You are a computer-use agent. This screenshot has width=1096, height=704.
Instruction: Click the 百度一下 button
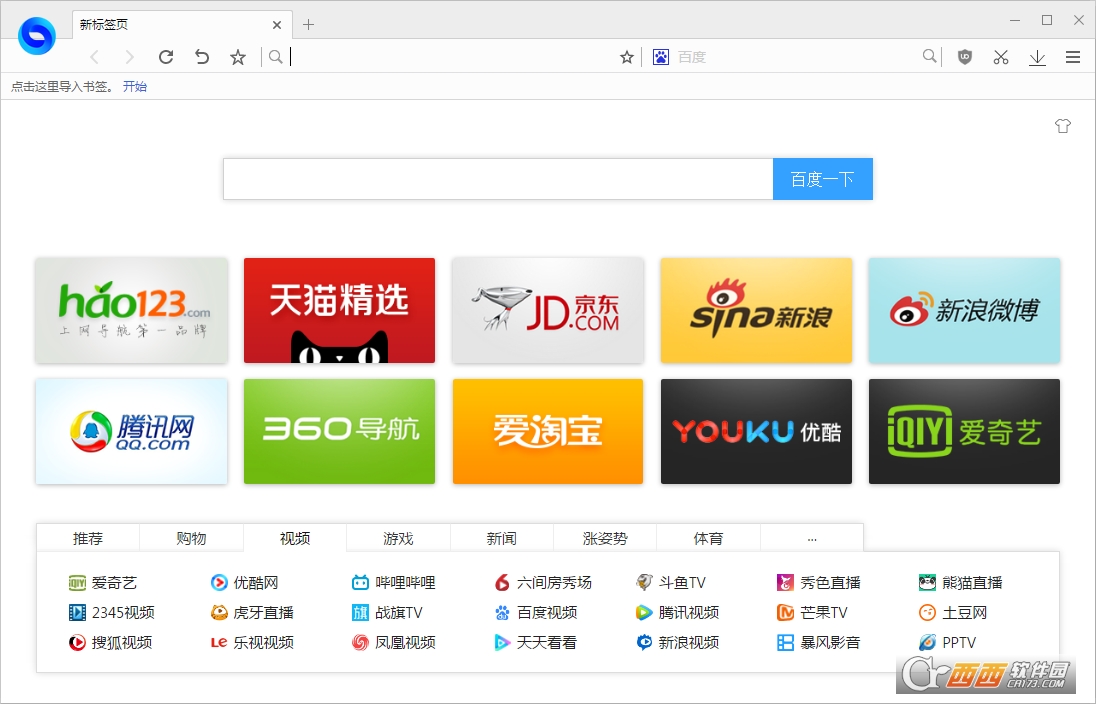tap(823, 179)
